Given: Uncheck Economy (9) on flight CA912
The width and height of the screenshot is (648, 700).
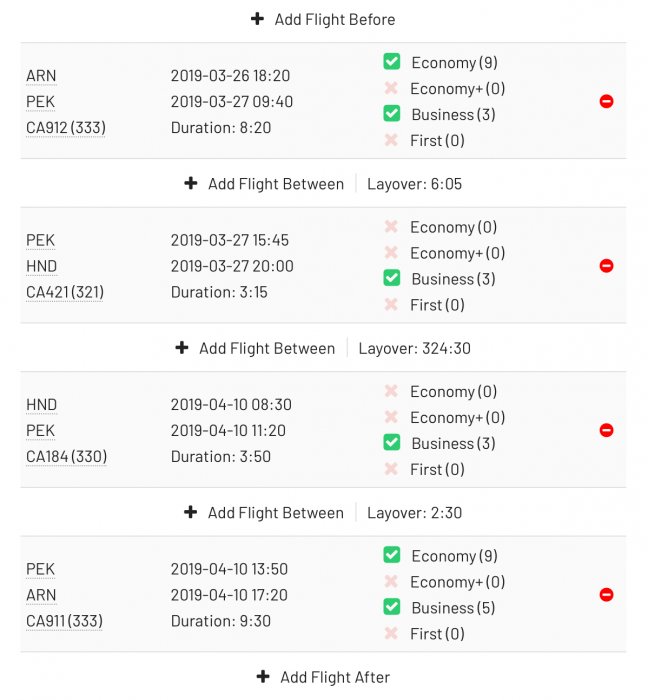Looking at the screenshot, I should (392, 62).
